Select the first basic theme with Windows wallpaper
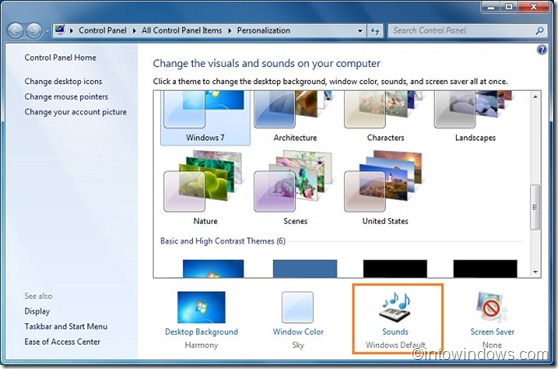This screenshot has height=369, width=558. [x=213, y=269]
